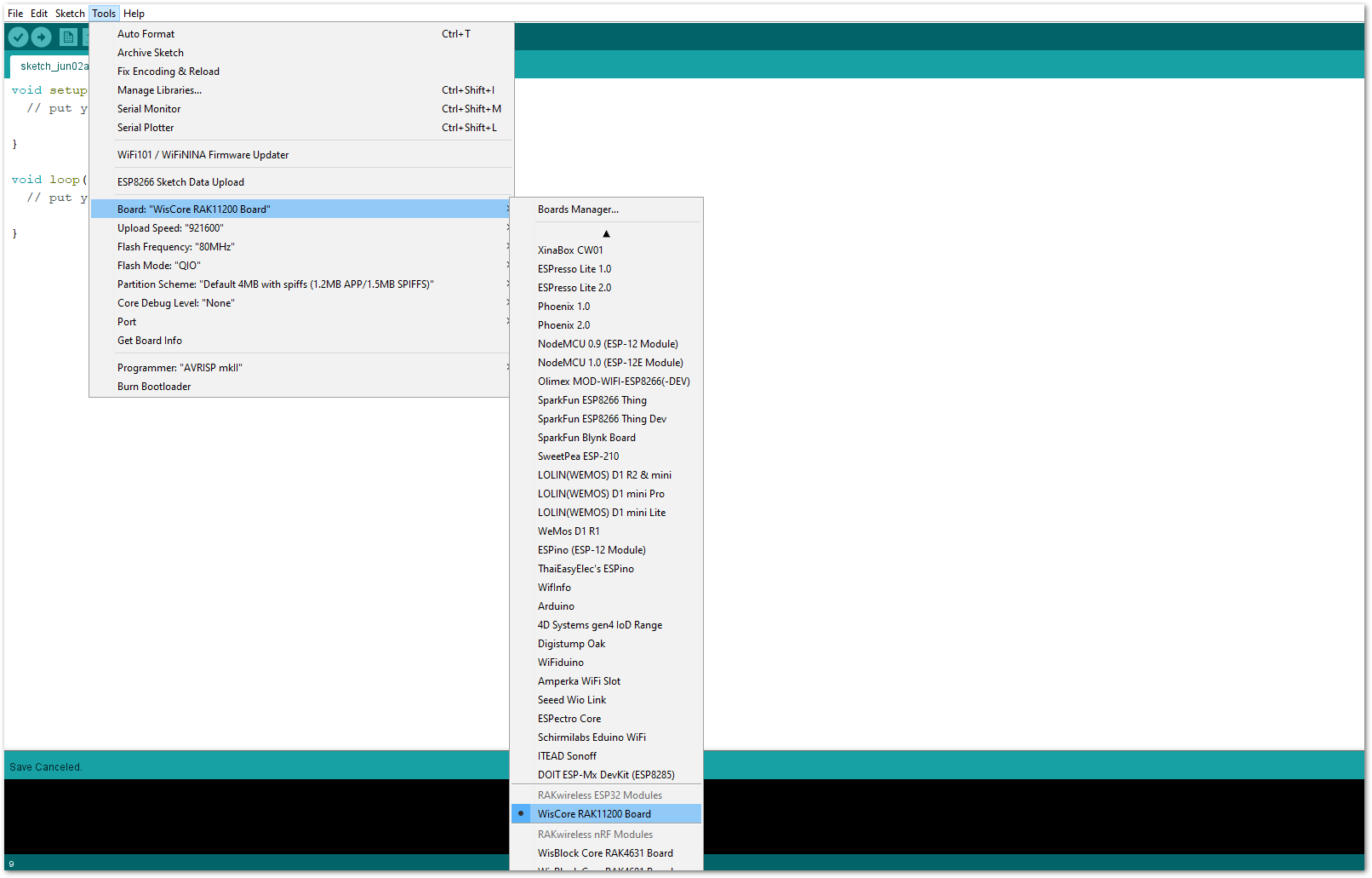Screen dimensions: 1372x878
Task: Select WifInfo board
Action: [x=606, y=588]
